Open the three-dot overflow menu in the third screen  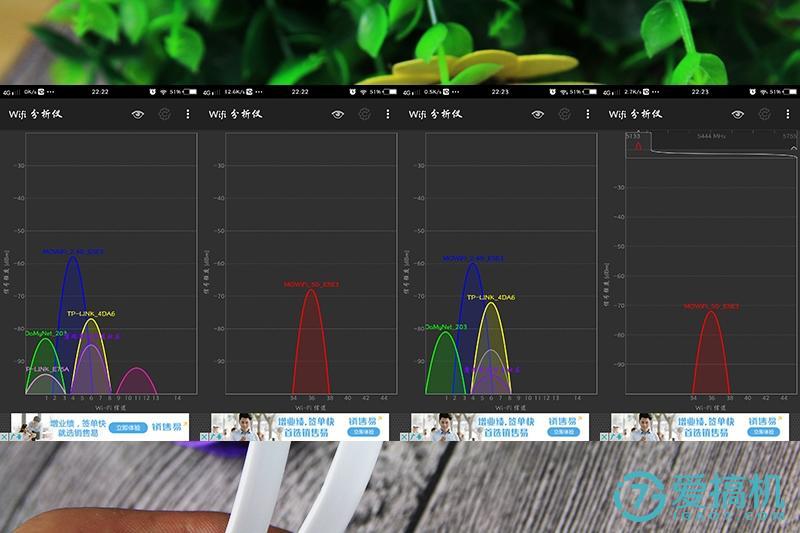coord(588,114)
